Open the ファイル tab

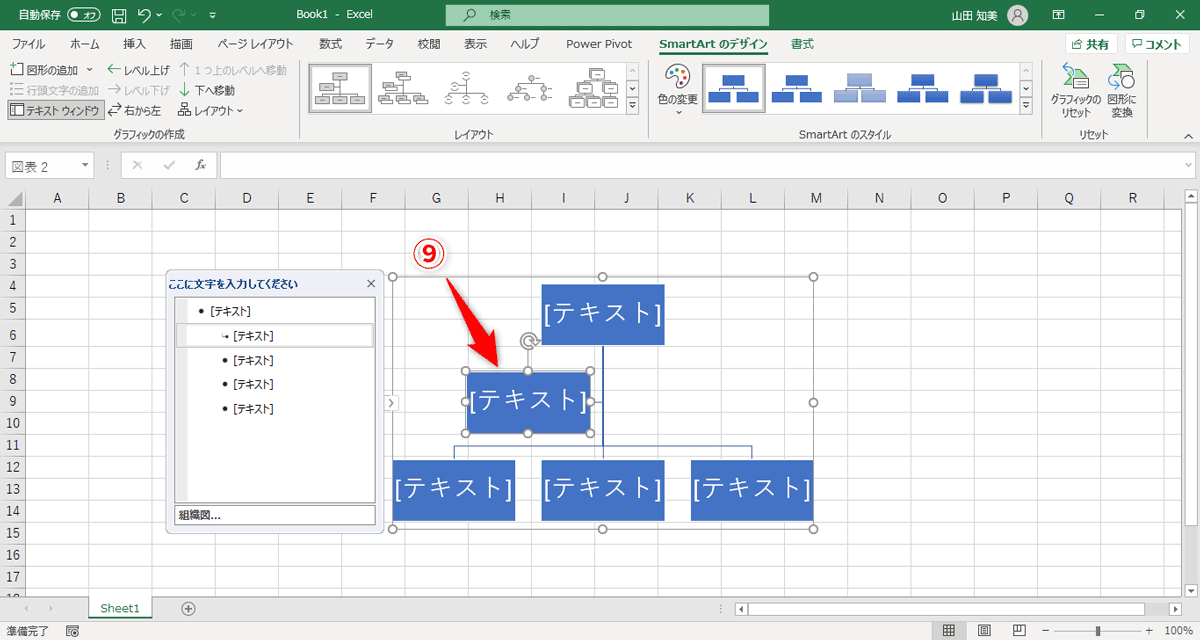(28, 44)
